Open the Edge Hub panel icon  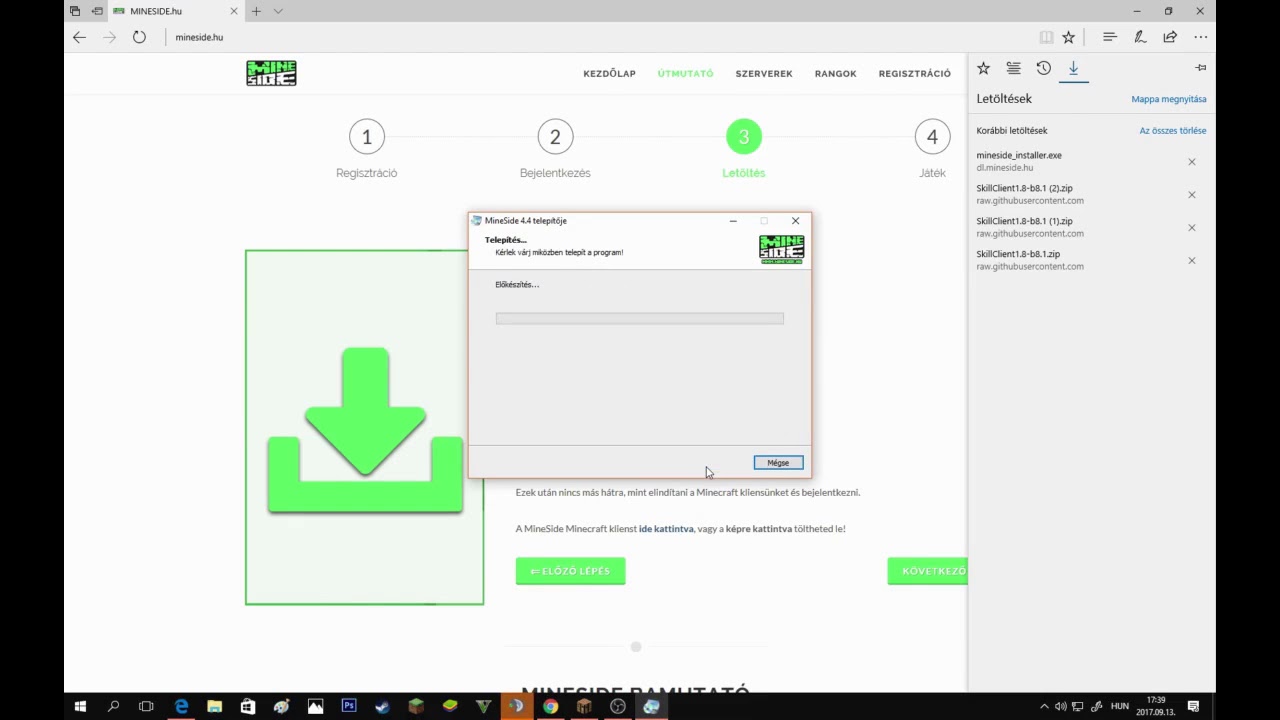[1109, 37]
